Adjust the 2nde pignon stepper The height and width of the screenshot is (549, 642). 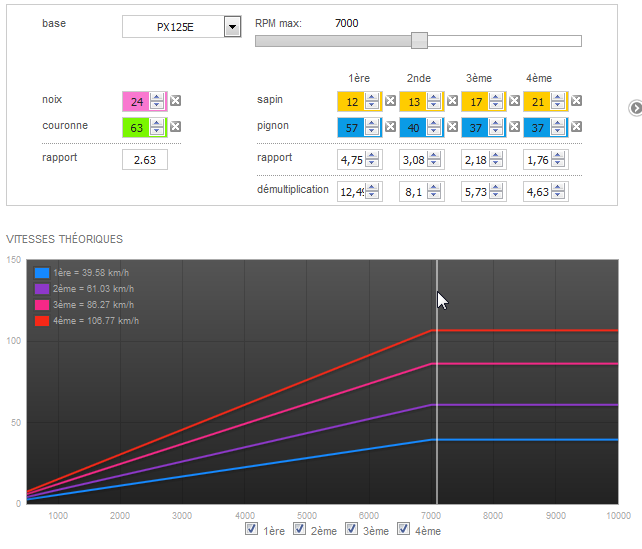click(x=434, y=127)
